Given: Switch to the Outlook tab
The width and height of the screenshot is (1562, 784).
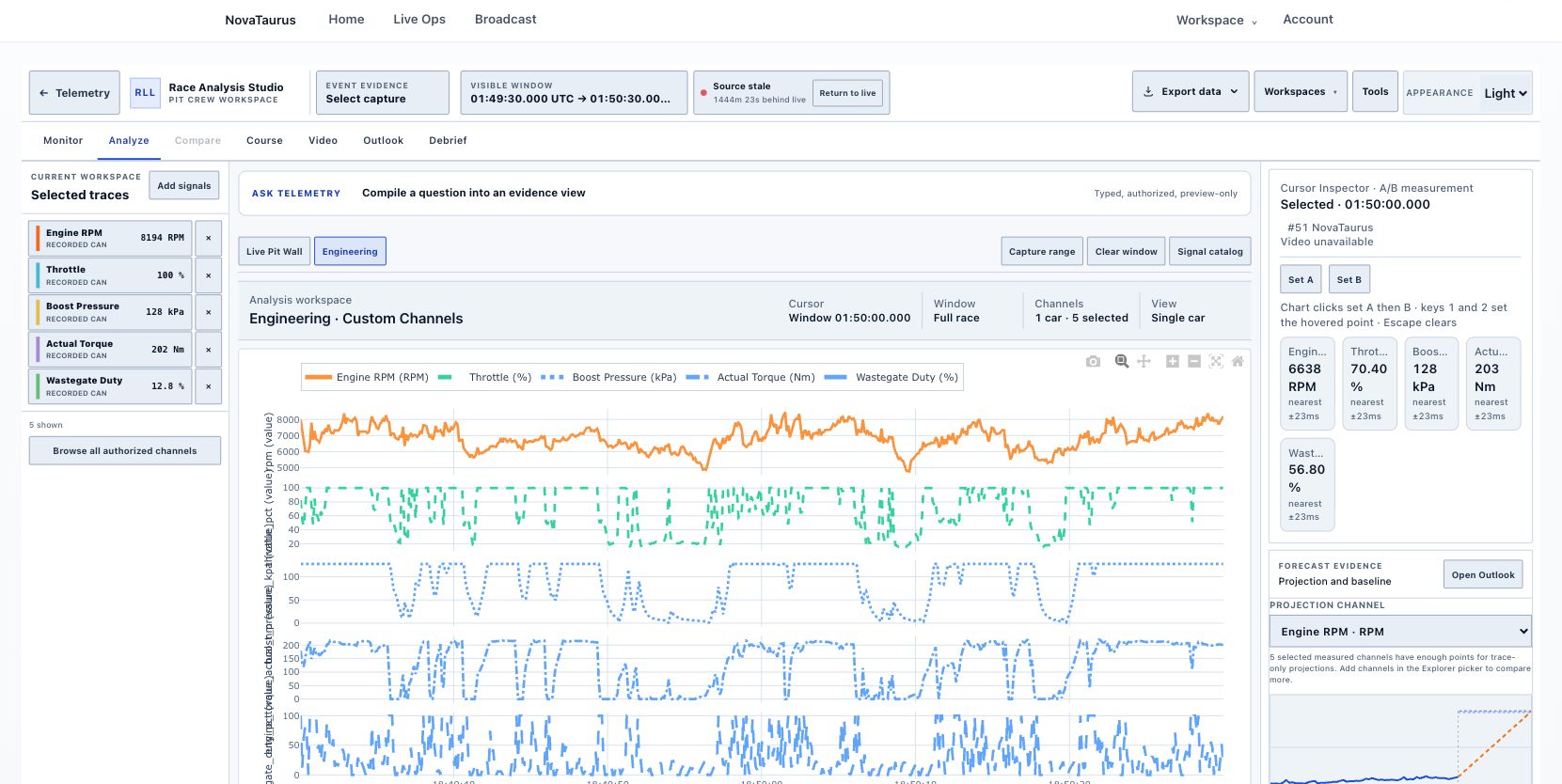Looking at the screenshot, I should [x=383, y=140].
